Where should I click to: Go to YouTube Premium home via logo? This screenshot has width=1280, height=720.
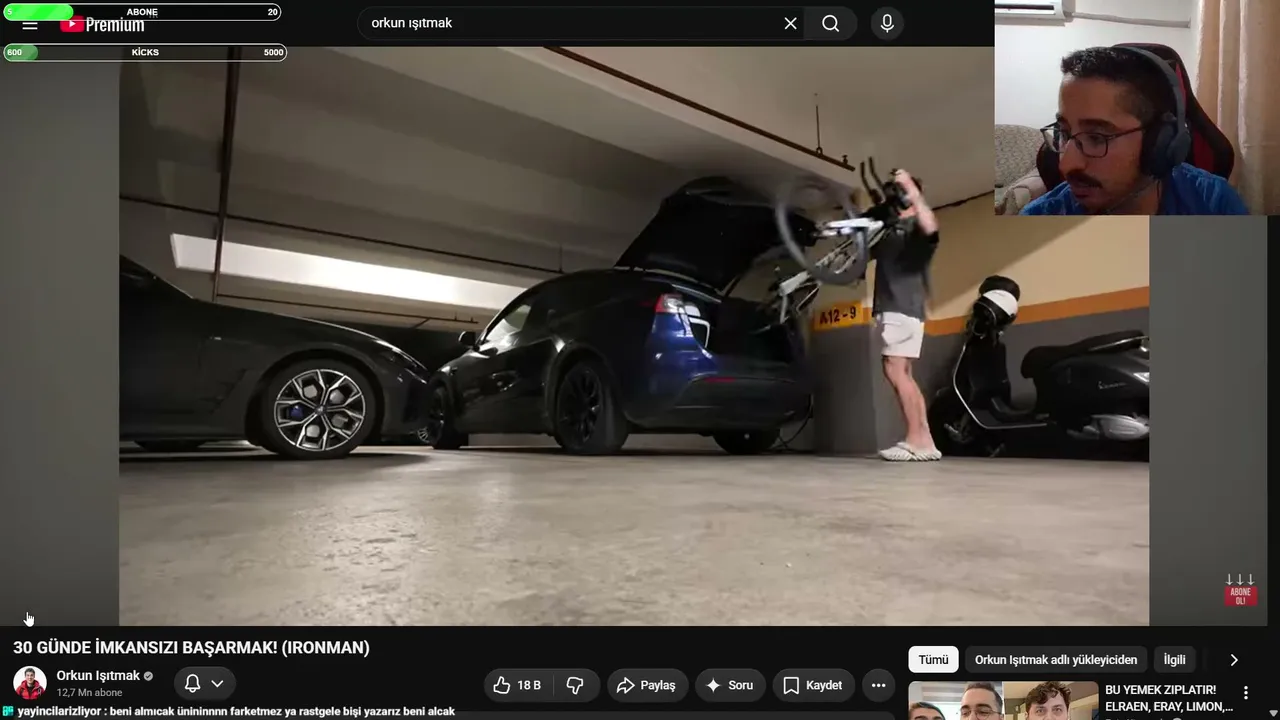point(102,24)
